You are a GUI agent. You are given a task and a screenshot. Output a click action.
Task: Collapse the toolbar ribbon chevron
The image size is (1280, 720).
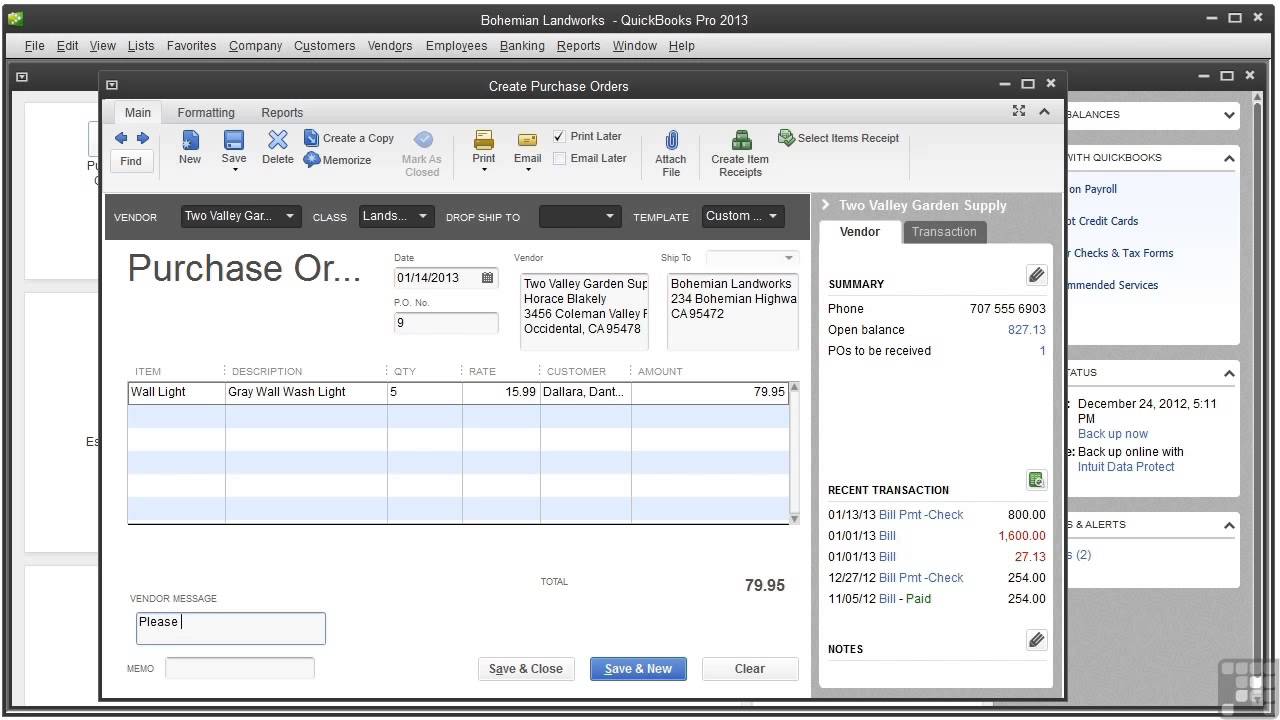point(1045,111)
